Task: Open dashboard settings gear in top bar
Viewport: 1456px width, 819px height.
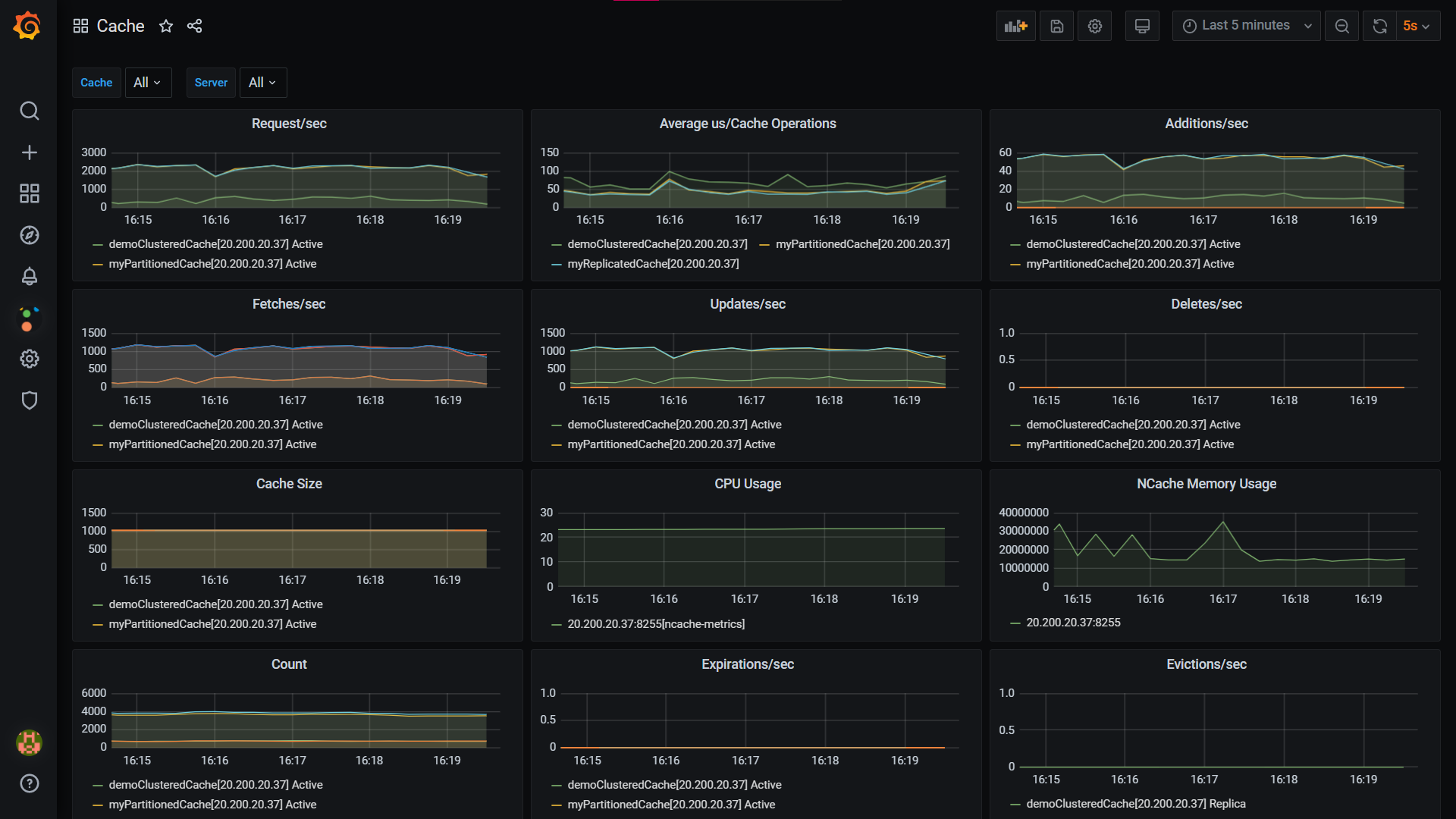Action: tap(1094, 26)
